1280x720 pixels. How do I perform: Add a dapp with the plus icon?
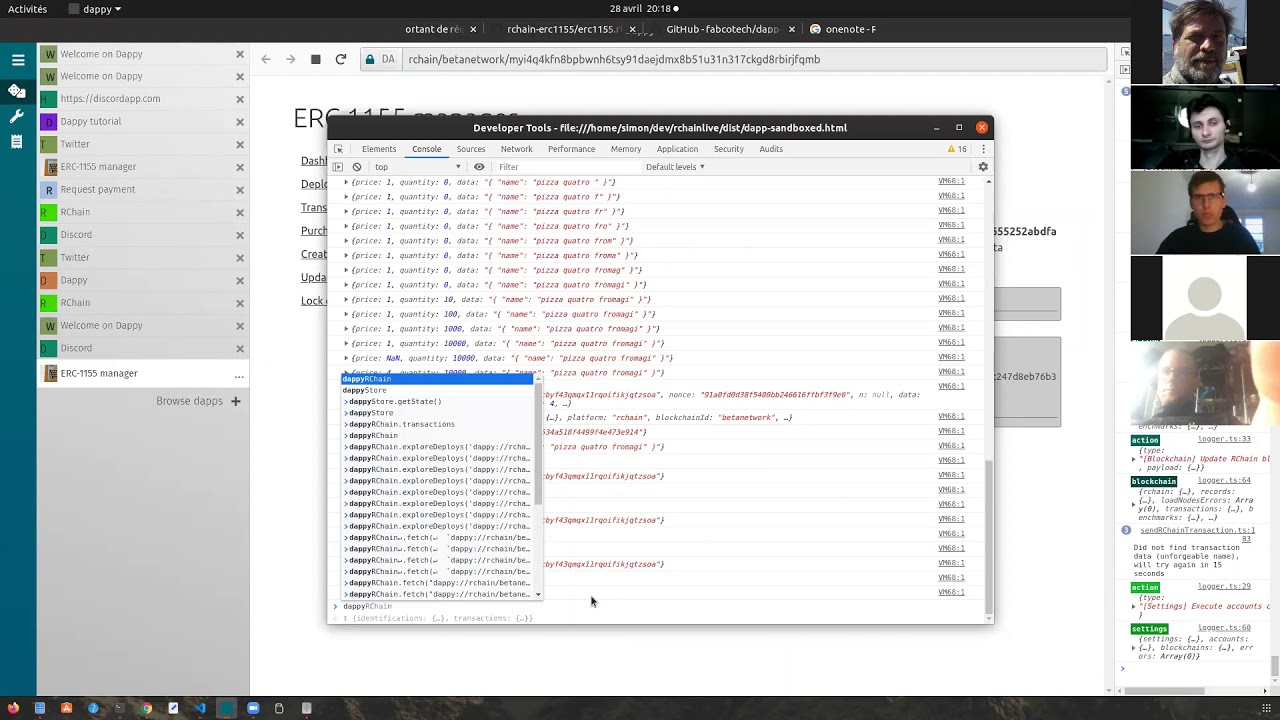click(x=236, y=401)
